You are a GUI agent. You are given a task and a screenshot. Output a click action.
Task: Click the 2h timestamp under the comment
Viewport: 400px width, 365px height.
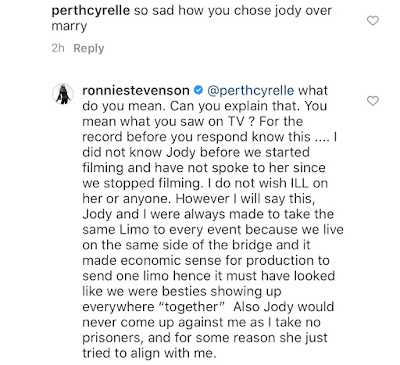(x=58, y=48)
